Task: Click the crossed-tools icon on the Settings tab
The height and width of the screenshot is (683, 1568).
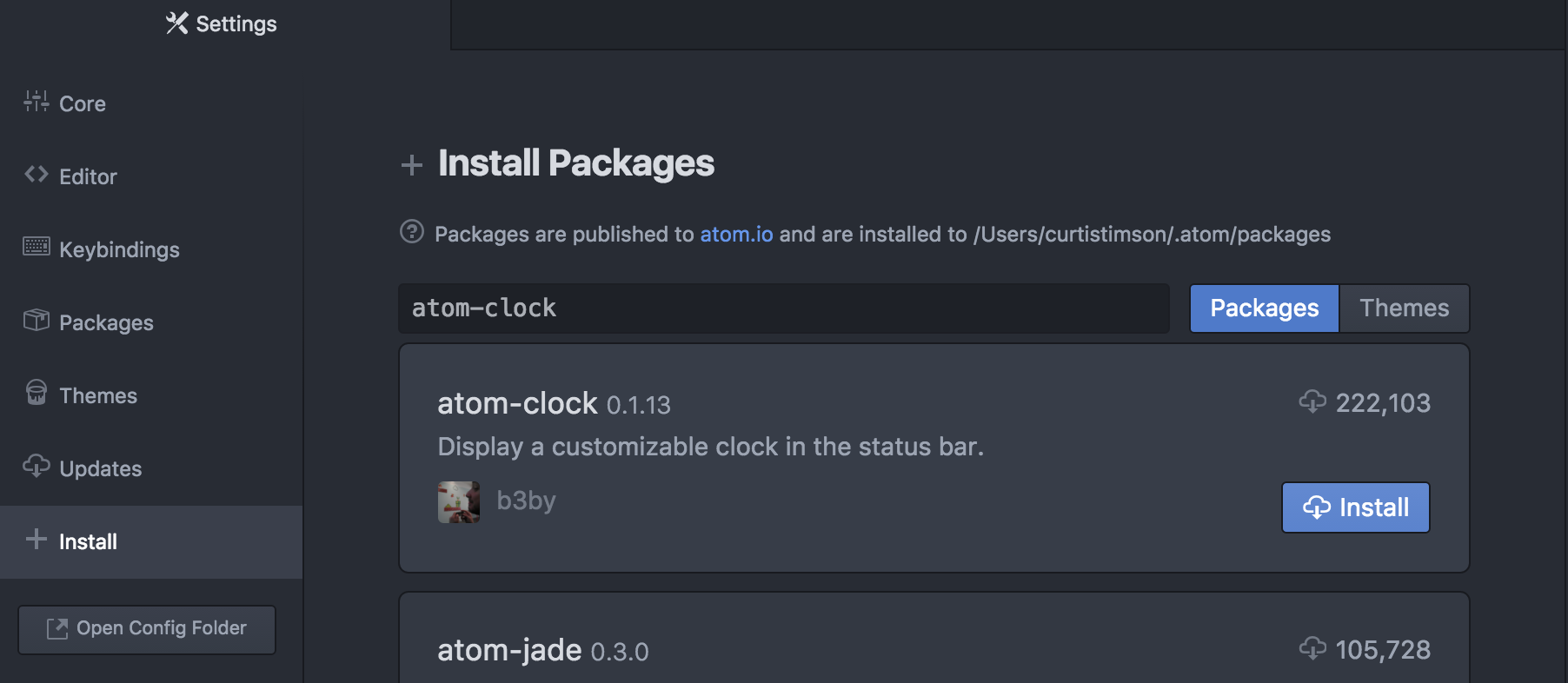Action: [177, 23]
